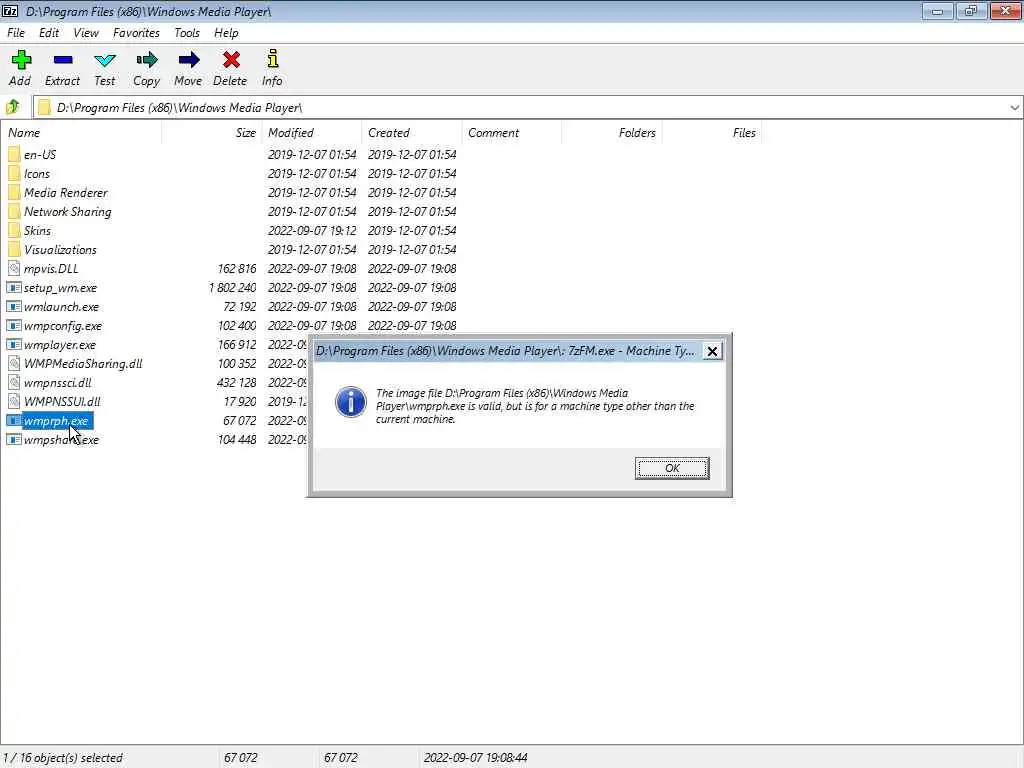Click the info icon in the dialog
The width and height of the screenshot is (1024, 768).
(x=351, y=401)
